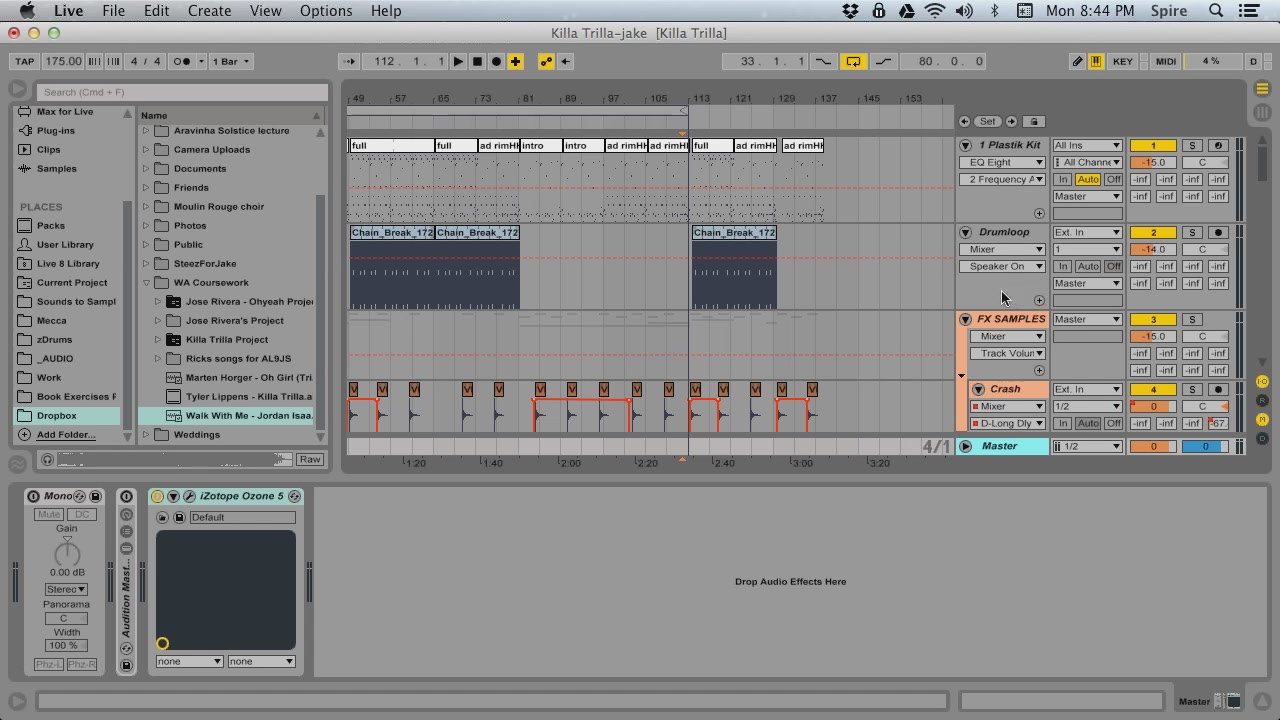Open Drumloop Ext. In input dropdown
The width and height of the screenshot is (1280, 720).
1087,232
